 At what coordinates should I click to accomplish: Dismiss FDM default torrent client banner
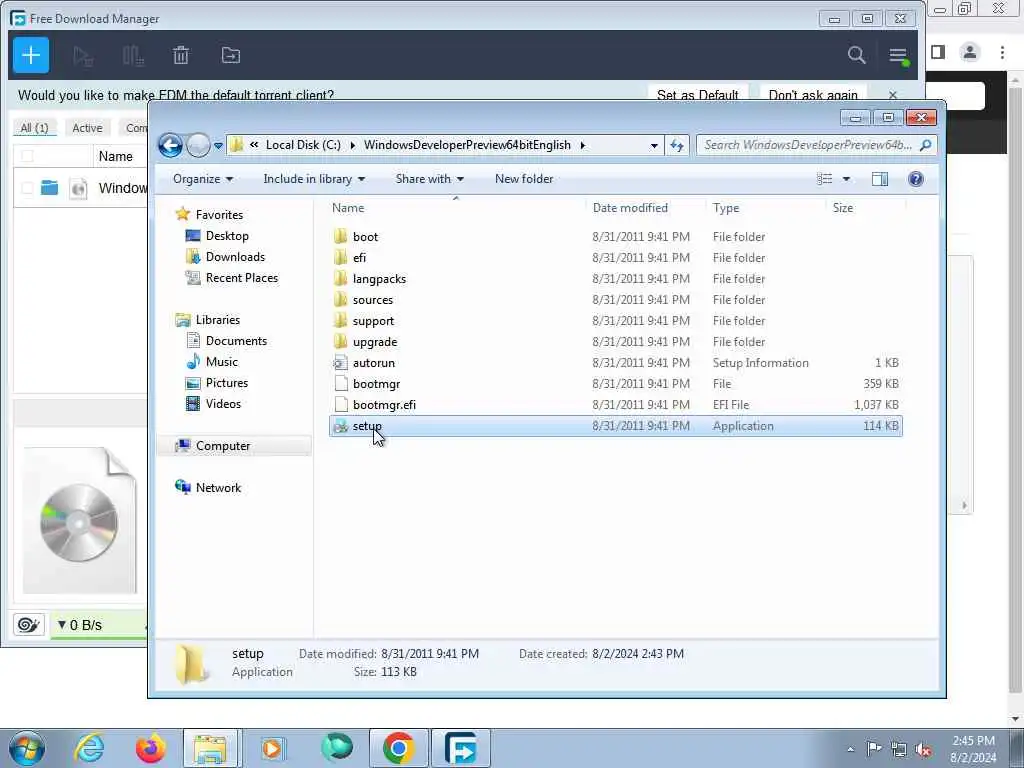coord(893,95)
